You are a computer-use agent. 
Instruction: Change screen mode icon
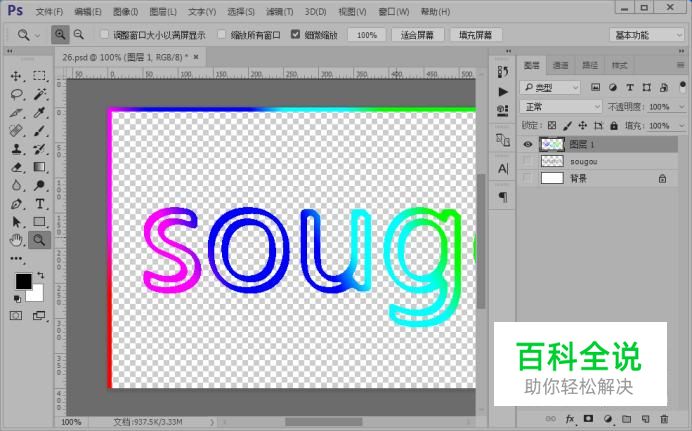click(39, 315)
